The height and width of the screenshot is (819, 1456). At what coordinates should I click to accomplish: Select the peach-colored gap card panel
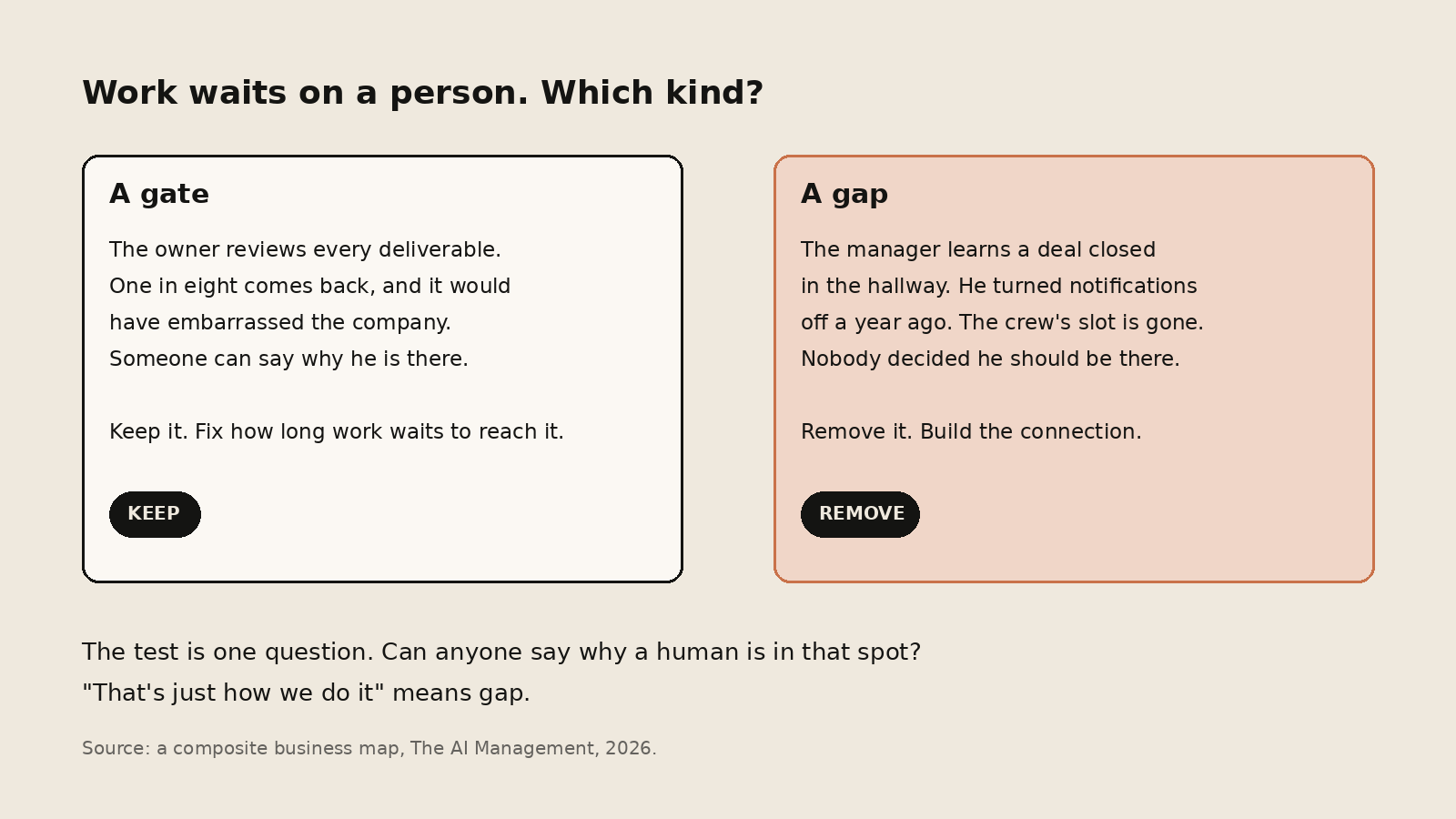tap(1074, 369)
